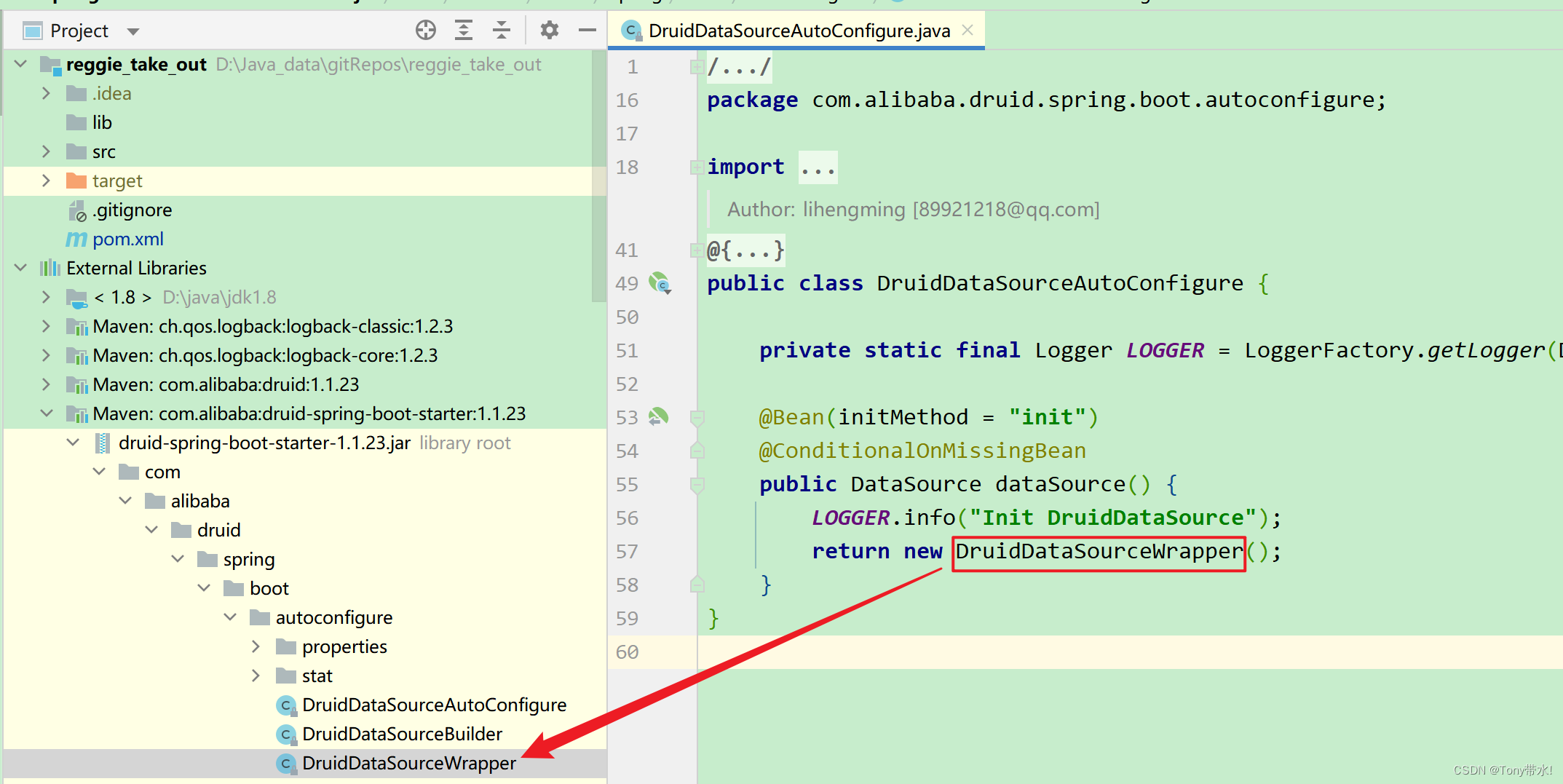Click the External Libraries icon
The height and width of the screenshot is (784, 1563).
coord(50,268)
